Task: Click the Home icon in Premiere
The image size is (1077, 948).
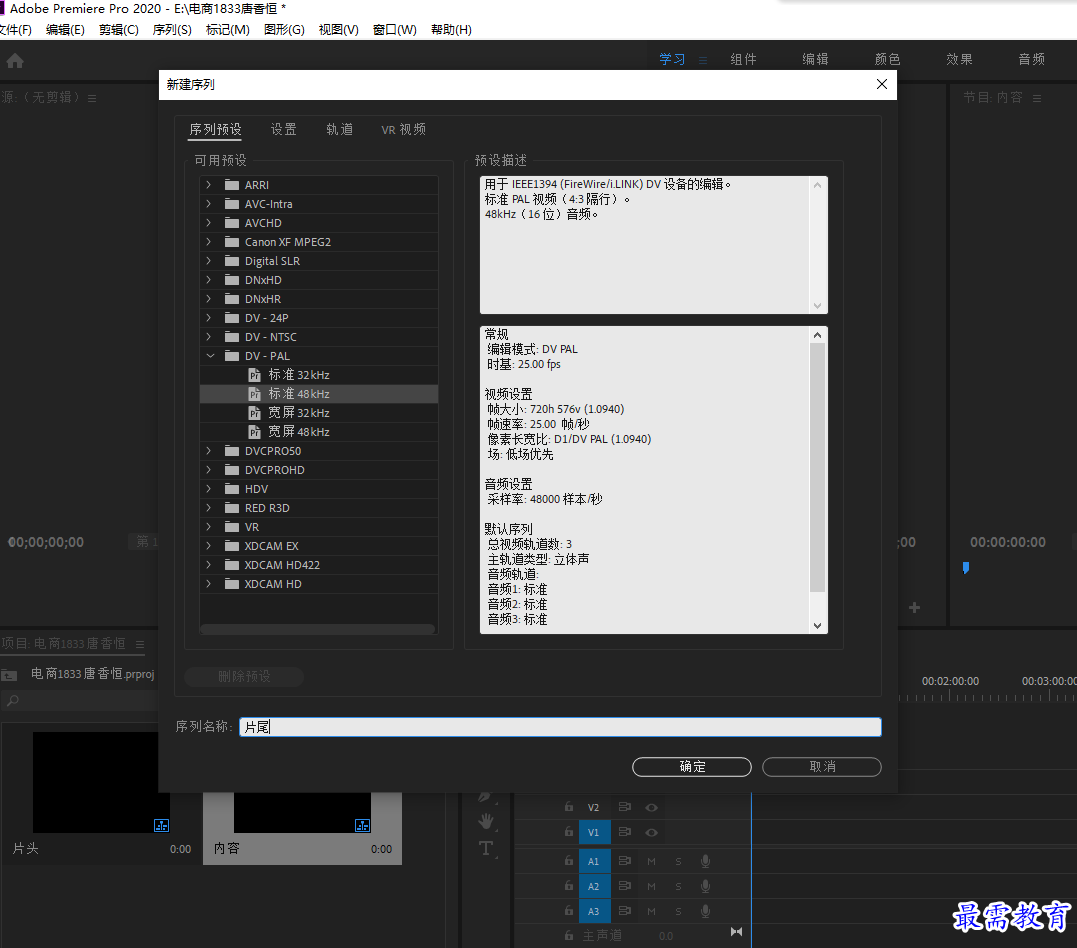Action: [15, 60]
